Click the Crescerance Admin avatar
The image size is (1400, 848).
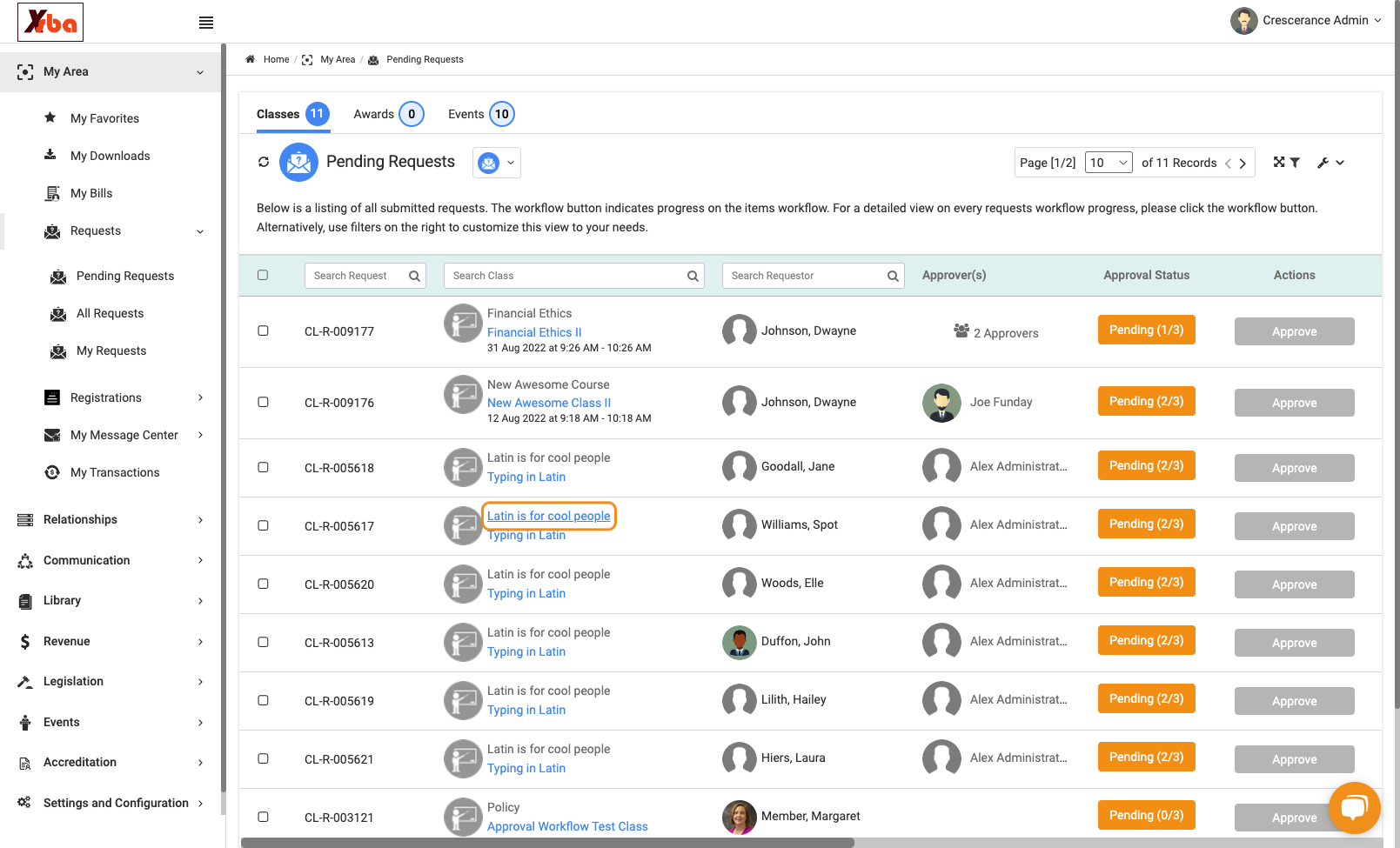1243,21
